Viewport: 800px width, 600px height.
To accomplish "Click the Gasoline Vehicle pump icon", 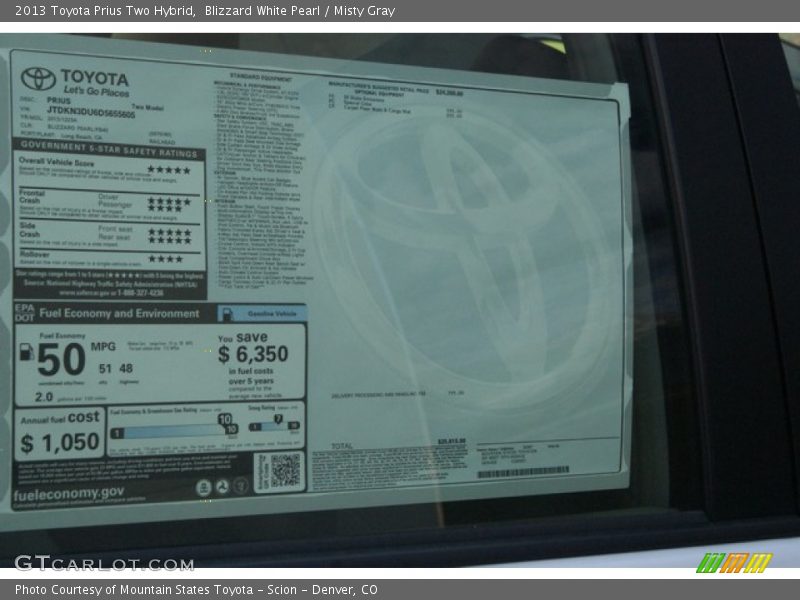I will (224, 313).
